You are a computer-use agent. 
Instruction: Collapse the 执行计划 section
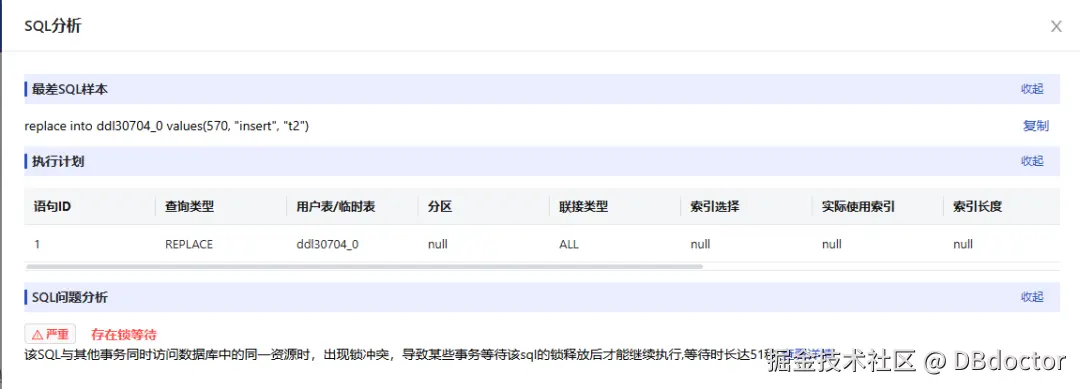[x=1032, y=161]
